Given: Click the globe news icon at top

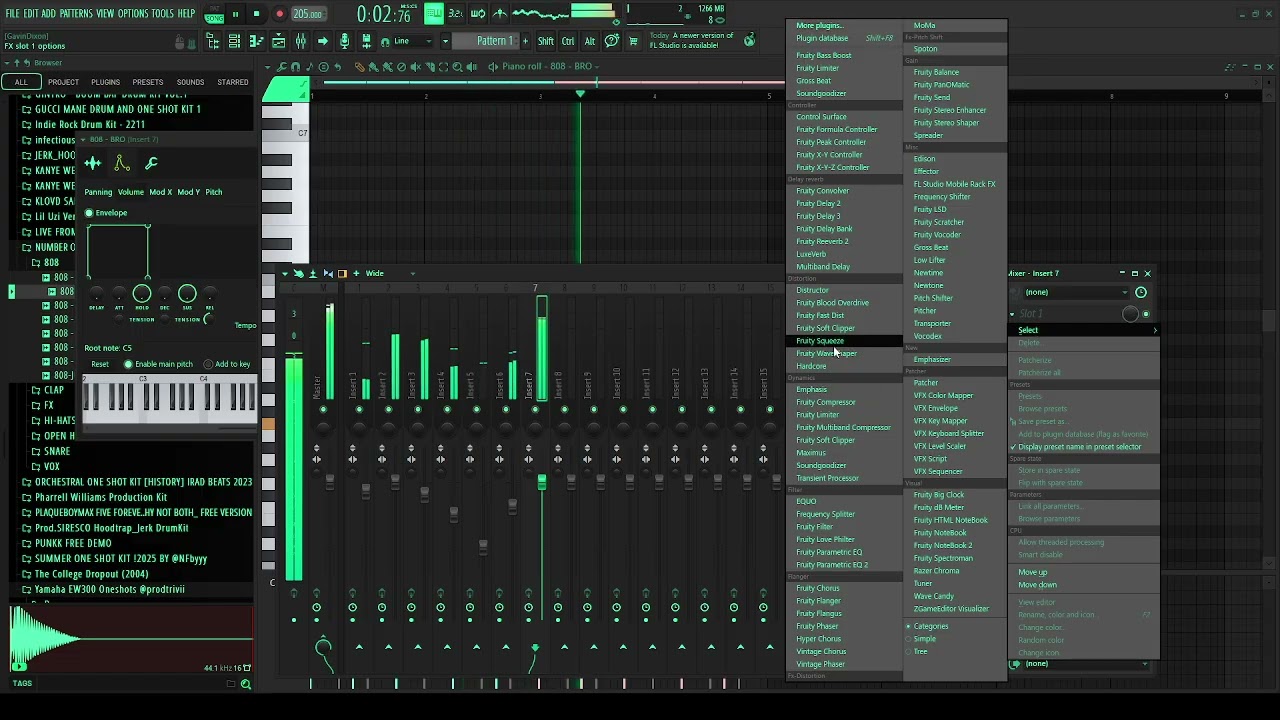Looking at the screenshot, I should pyautogui.click(x=749, y=40).
